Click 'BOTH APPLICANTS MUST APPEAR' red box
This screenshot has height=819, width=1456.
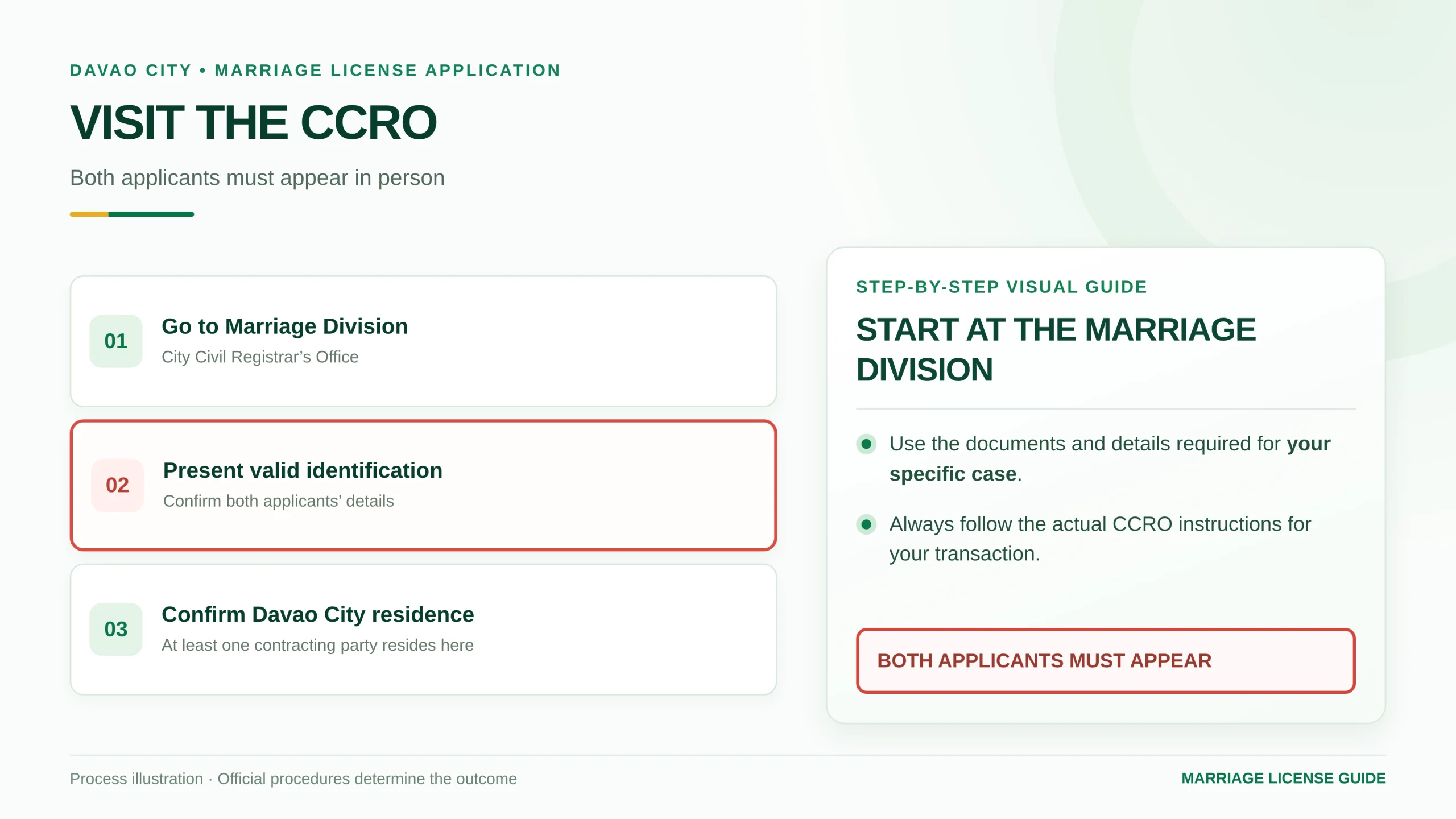coord(1106,661)
